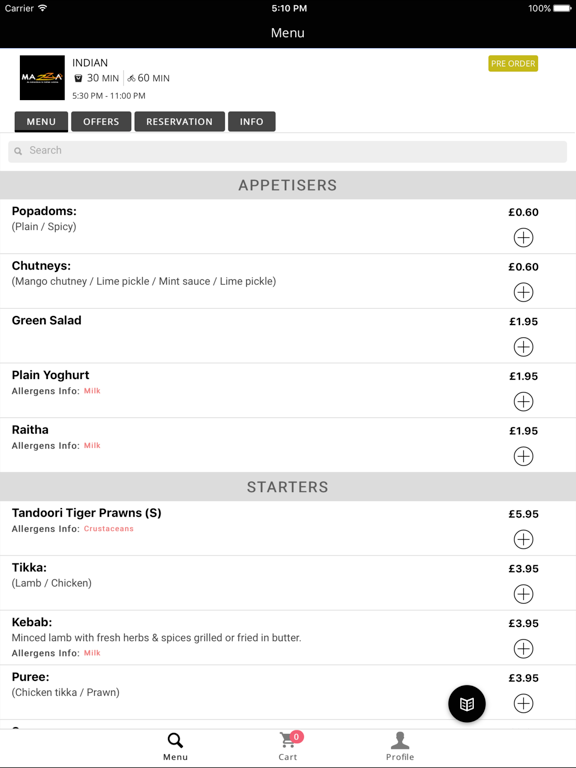Add Raitha using its plus icon
Image resolution: width=576 pixels, height=768 pixels.
523,456
